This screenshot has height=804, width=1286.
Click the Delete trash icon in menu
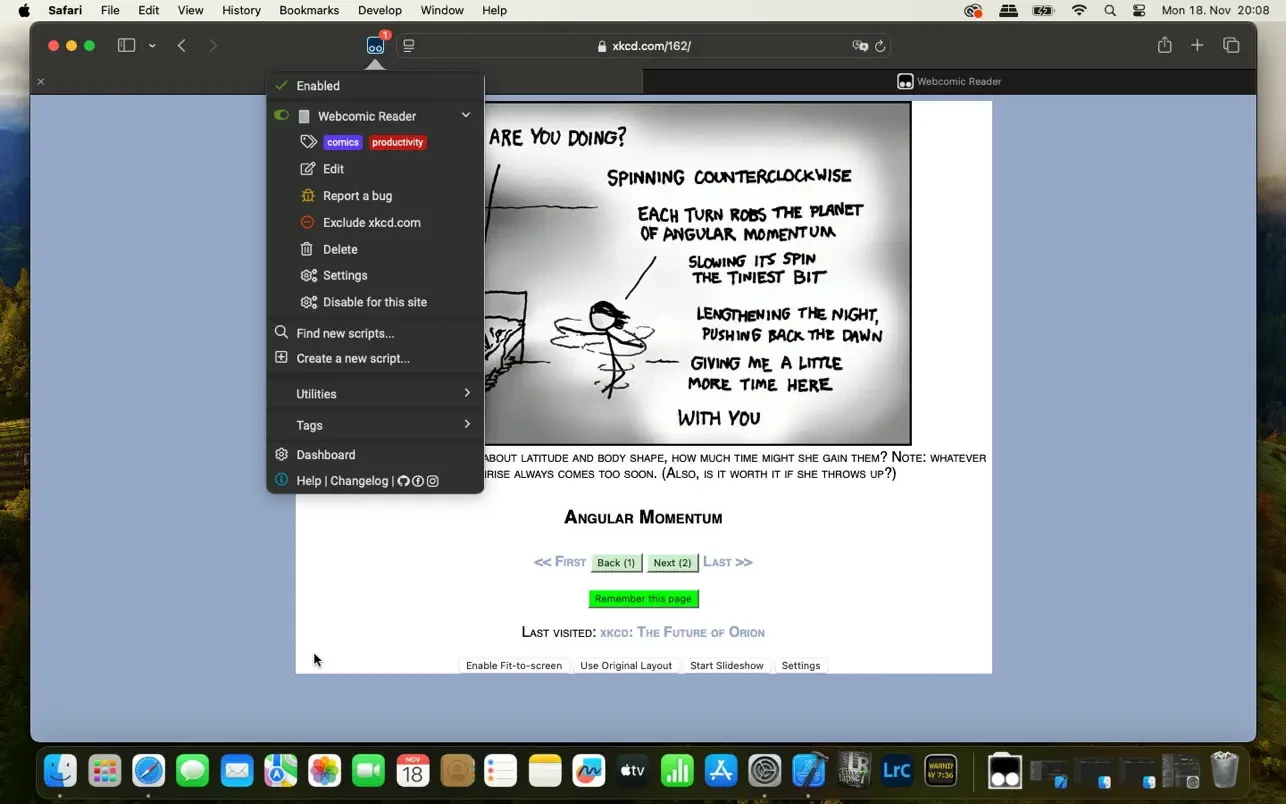pos(308,249)
